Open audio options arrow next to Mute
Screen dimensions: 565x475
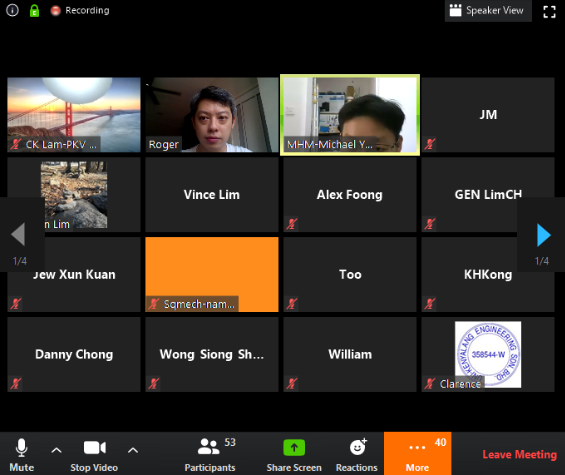pos(56,450)
